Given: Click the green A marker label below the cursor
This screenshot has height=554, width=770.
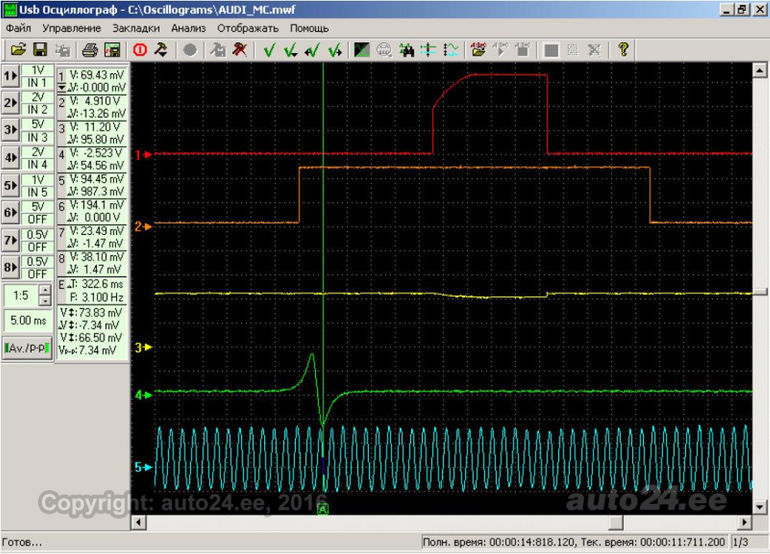Looking at the screenshot, I should (x=323, y=509).
